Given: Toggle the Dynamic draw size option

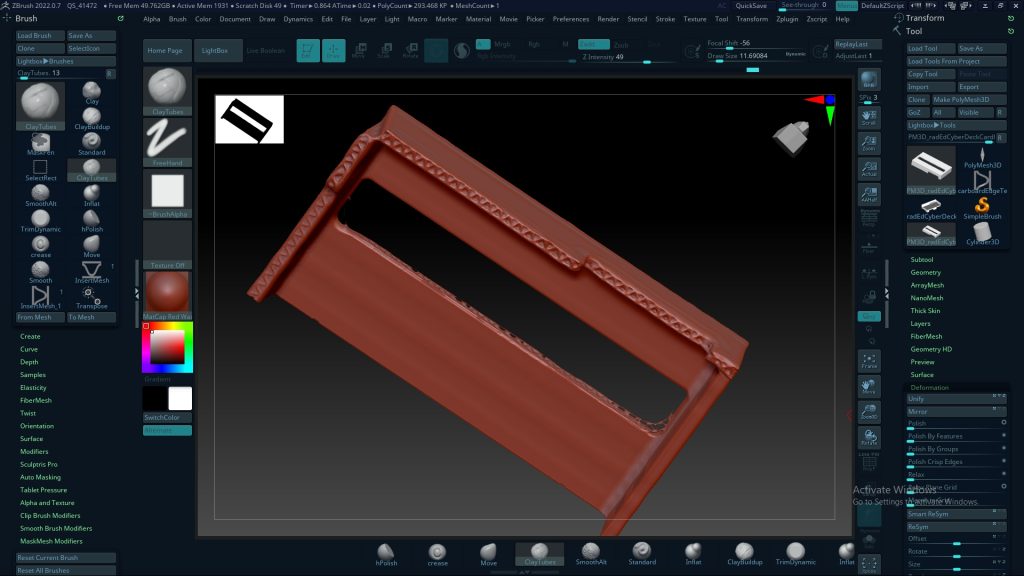Looking at the screenshot, I should tap(795, 54).
